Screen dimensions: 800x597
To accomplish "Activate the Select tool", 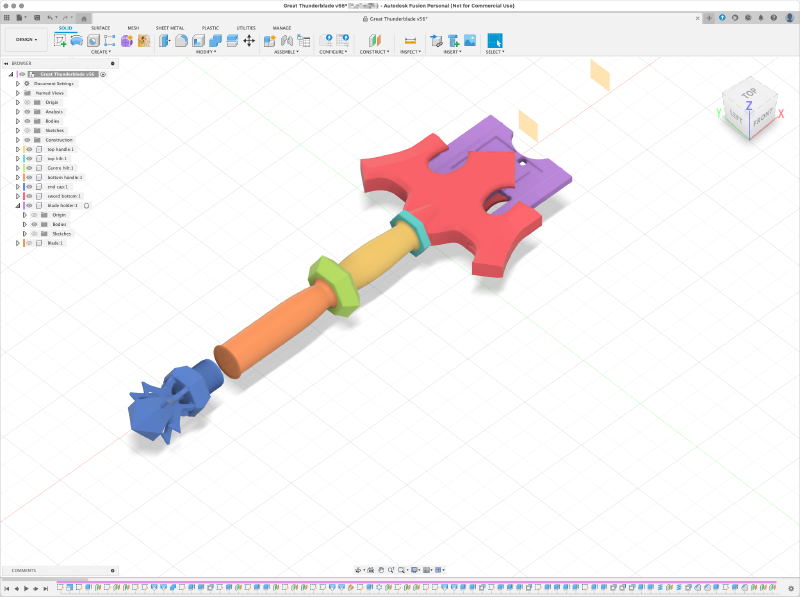I will pos(495,41).
